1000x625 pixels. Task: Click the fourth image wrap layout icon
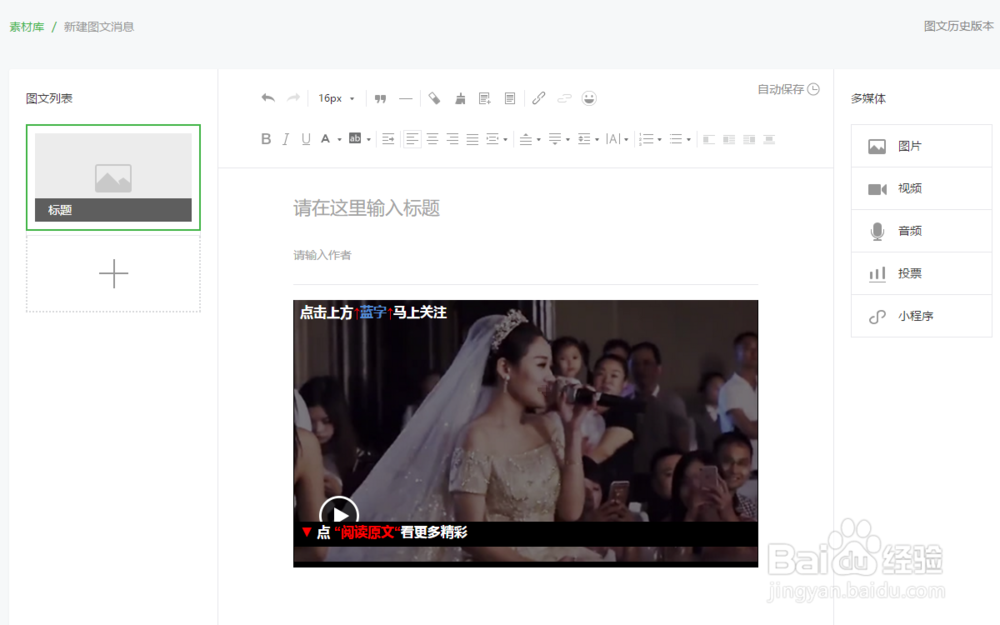(x=769, y=139)
